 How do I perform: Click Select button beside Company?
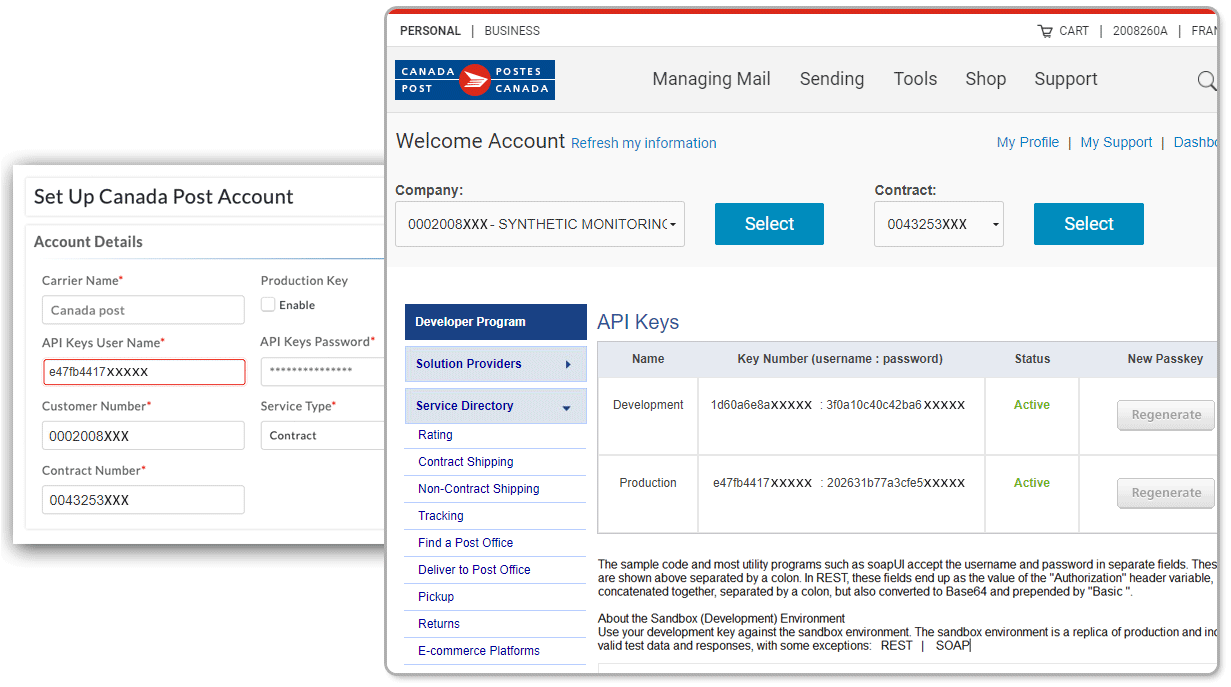[769, 224]
